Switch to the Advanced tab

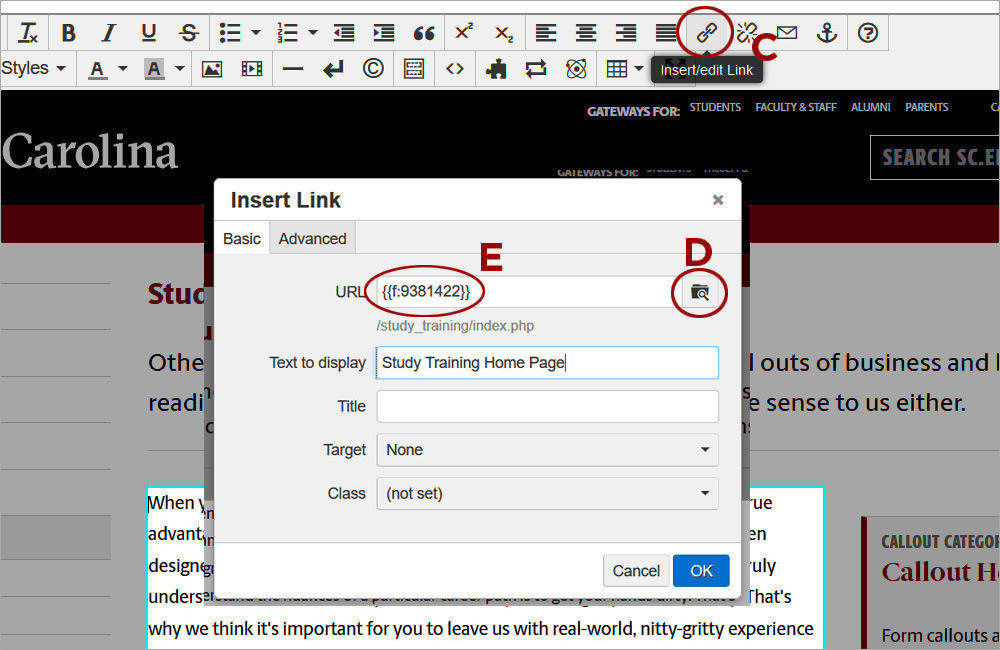pos(312,238)
